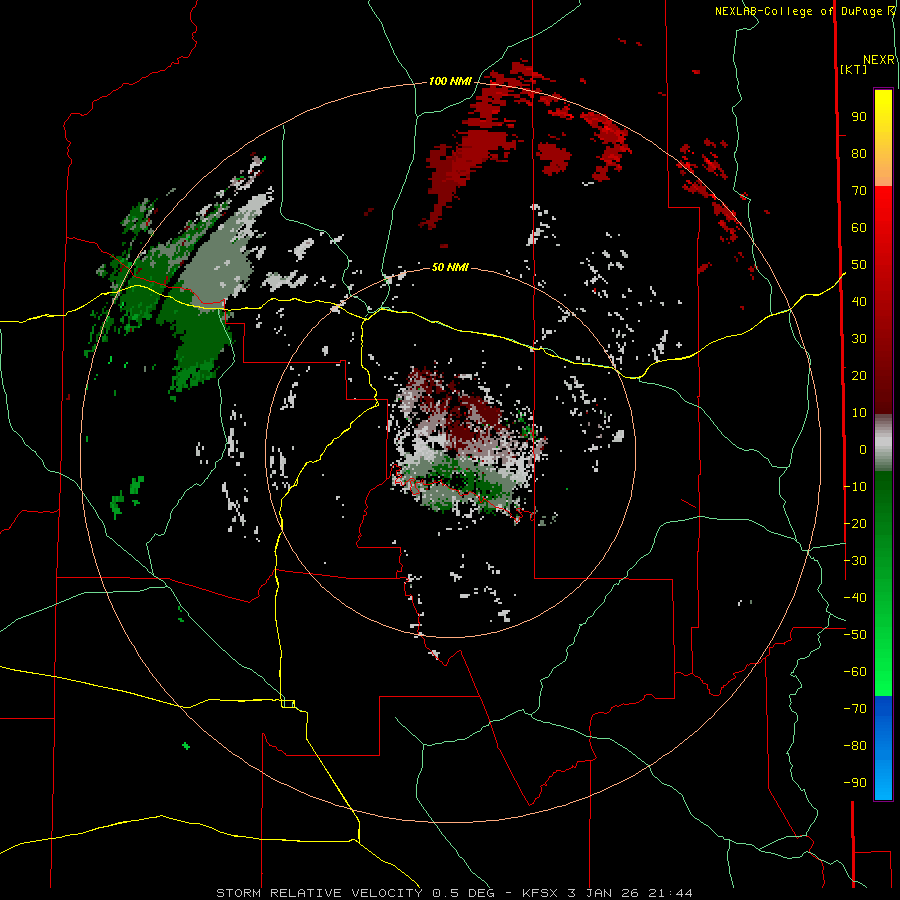Click the positive 10 value on velocity scale

click(x=859, y=413)
